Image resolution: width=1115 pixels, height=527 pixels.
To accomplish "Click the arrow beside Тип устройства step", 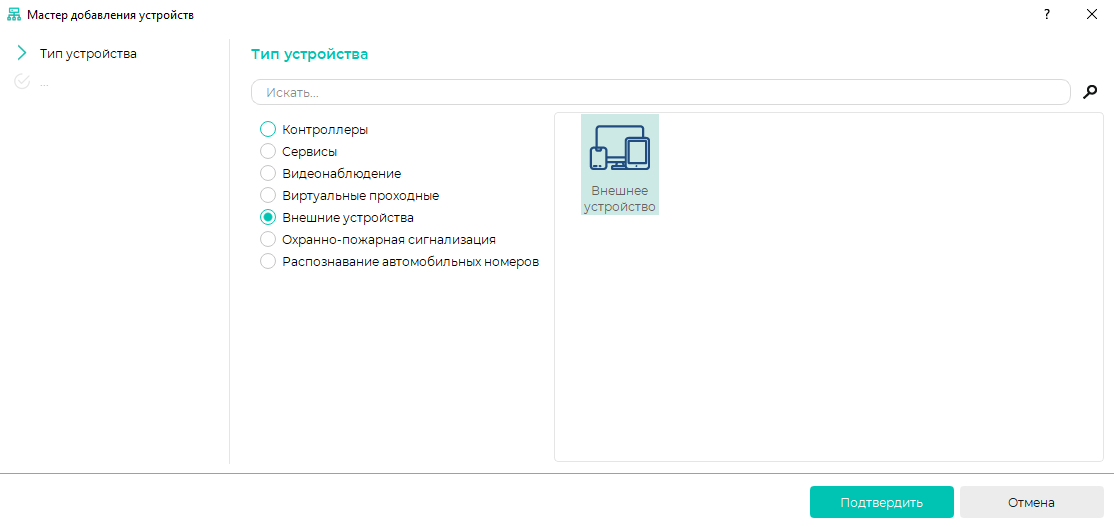I will click(22, 53).
